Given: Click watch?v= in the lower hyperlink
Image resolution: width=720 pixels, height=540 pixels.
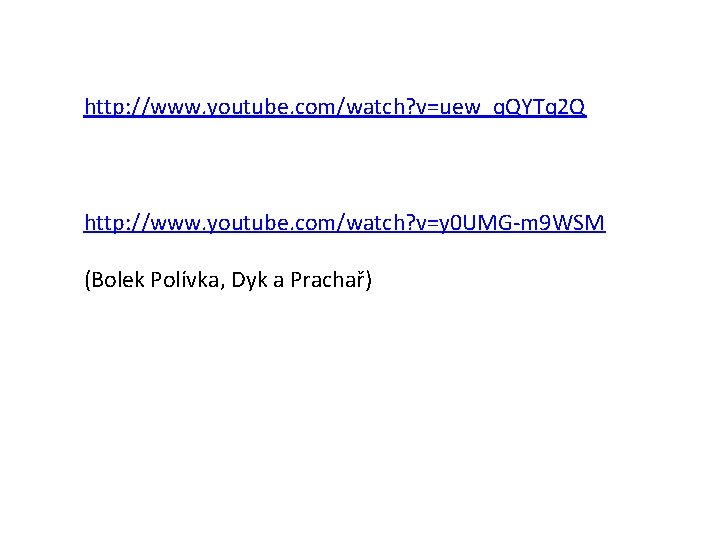Looking at the screenshot, I should 393,223.
